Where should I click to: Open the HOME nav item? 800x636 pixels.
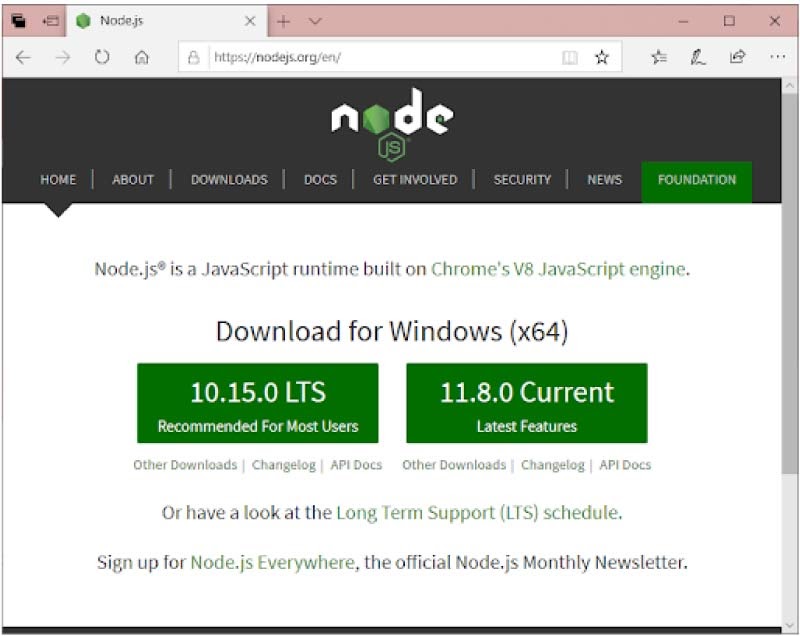tap(58, 180)
